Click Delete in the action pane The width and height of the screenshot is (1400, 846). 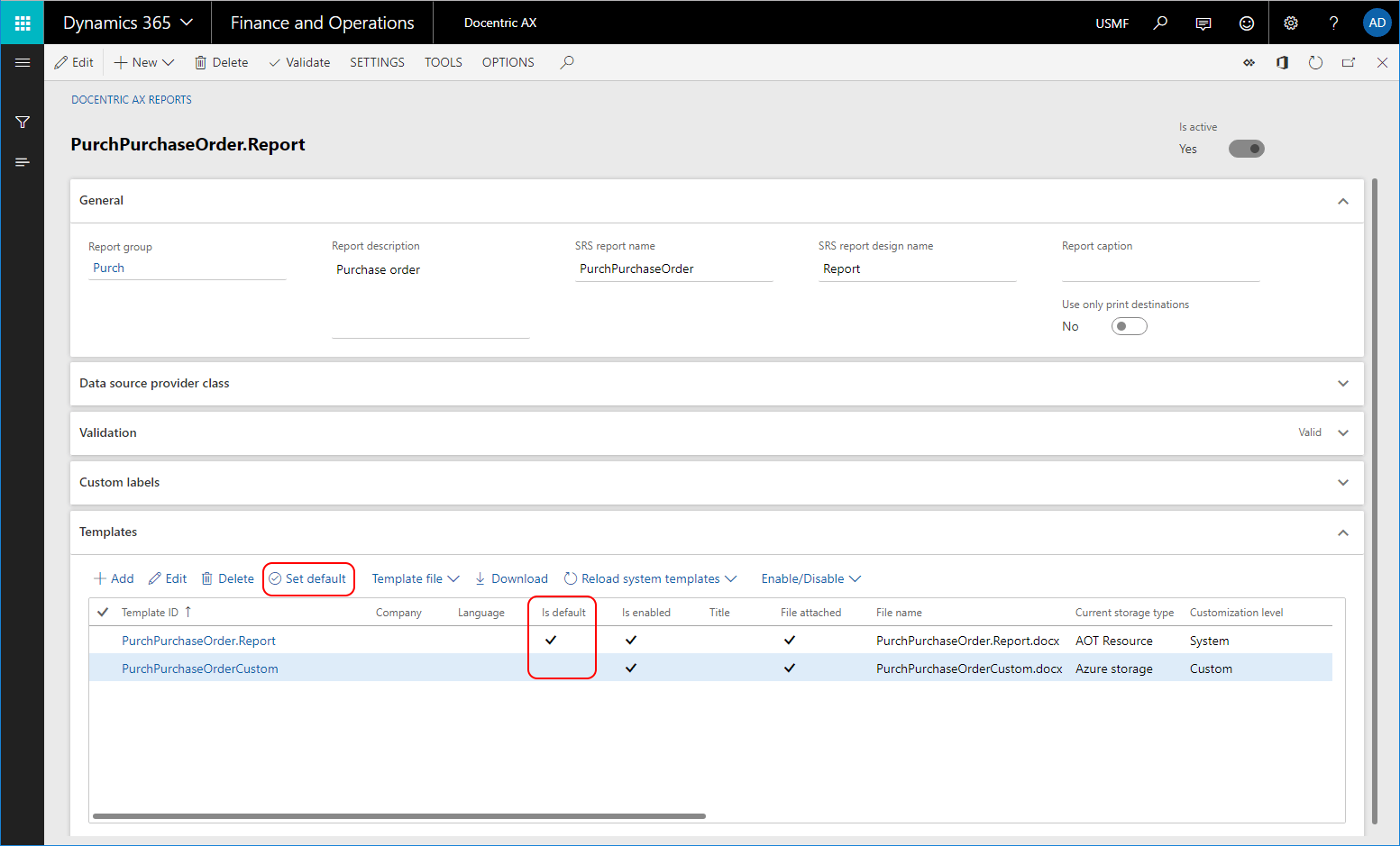click(x=222, y=62)
